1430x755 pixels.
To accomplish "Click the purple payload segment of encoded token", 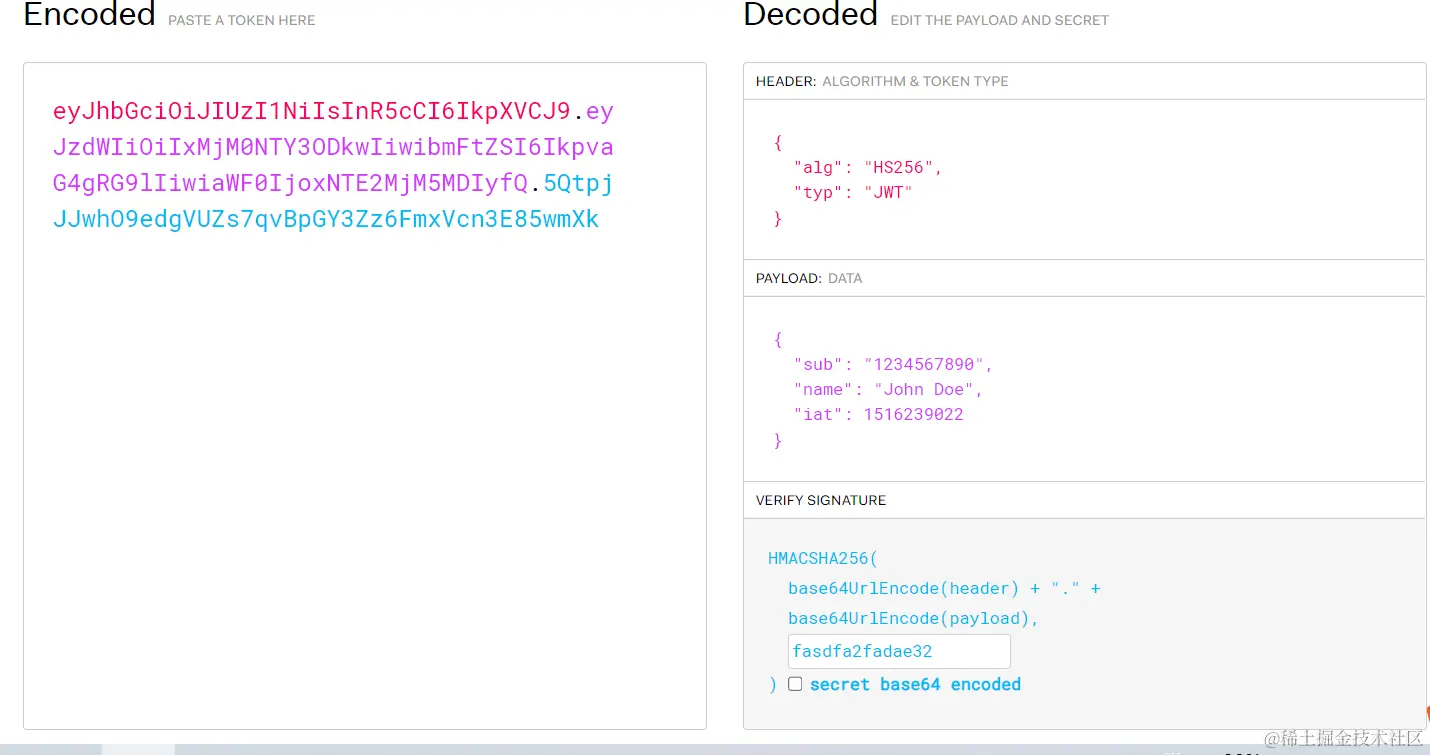I will point(332,148).
